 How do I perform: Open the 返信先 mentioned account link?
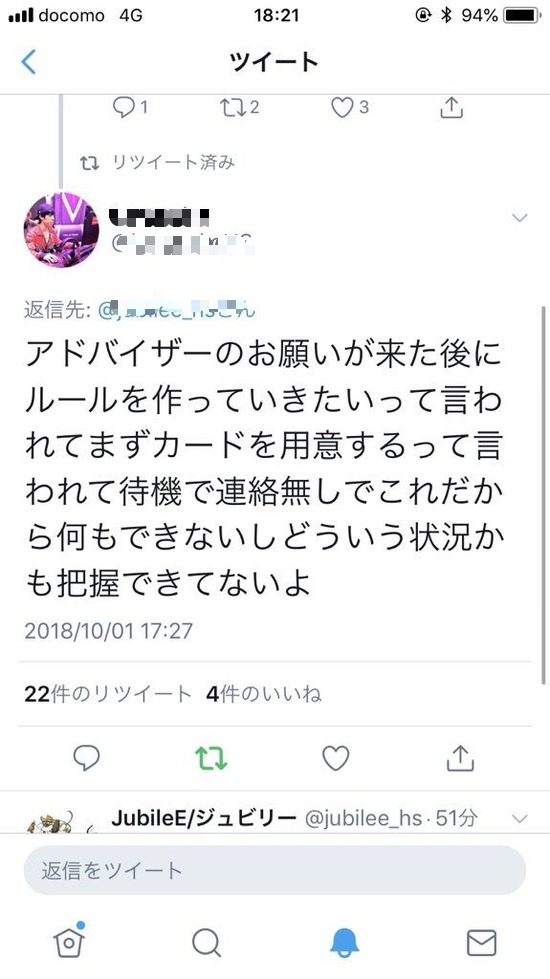(x=177, y=310)
